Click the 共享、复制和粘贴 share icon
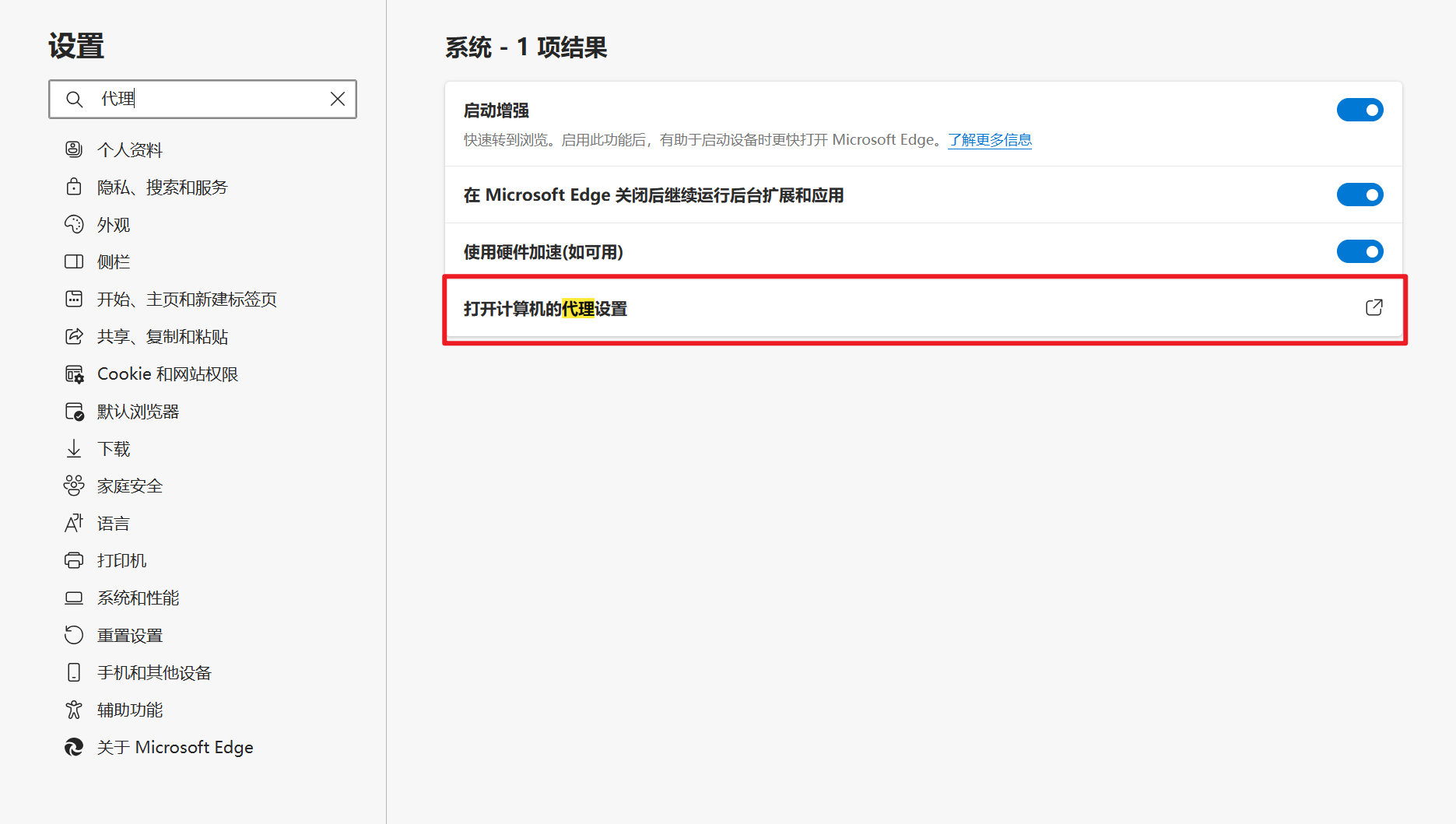The width and height of the screenshot is (1456, 824). tap(74, 336)
